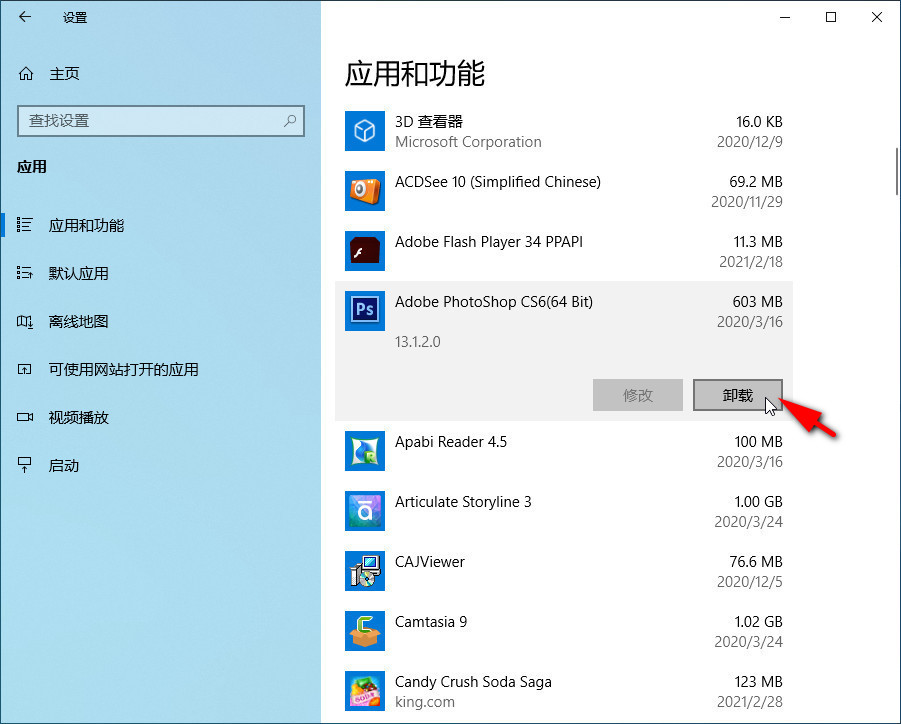Select the Articulate Storyline 3 entry

coord(463,502)
